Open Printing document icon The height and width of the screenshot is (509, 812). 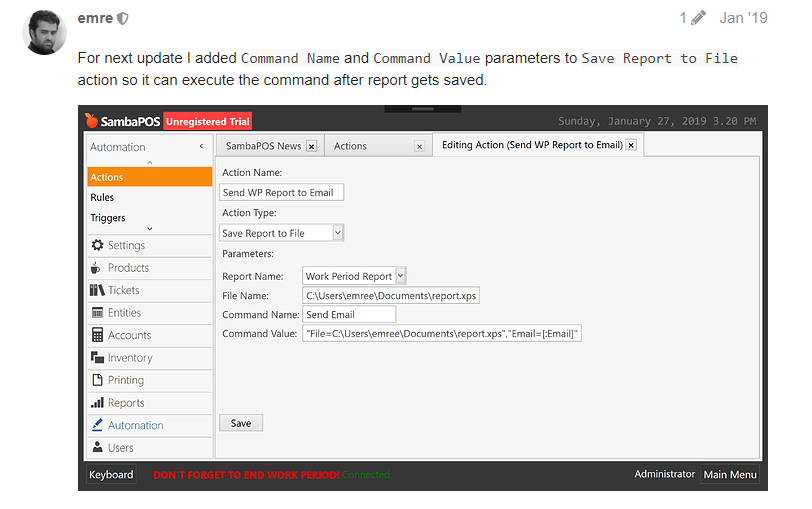pyautogui.click(x=97, y=380)
